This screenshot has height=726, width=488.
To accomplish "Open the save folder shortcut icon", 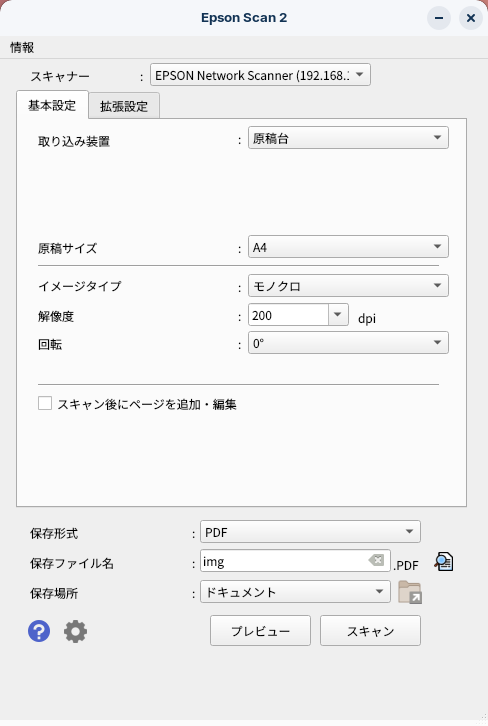I will (x=410, y=592).
